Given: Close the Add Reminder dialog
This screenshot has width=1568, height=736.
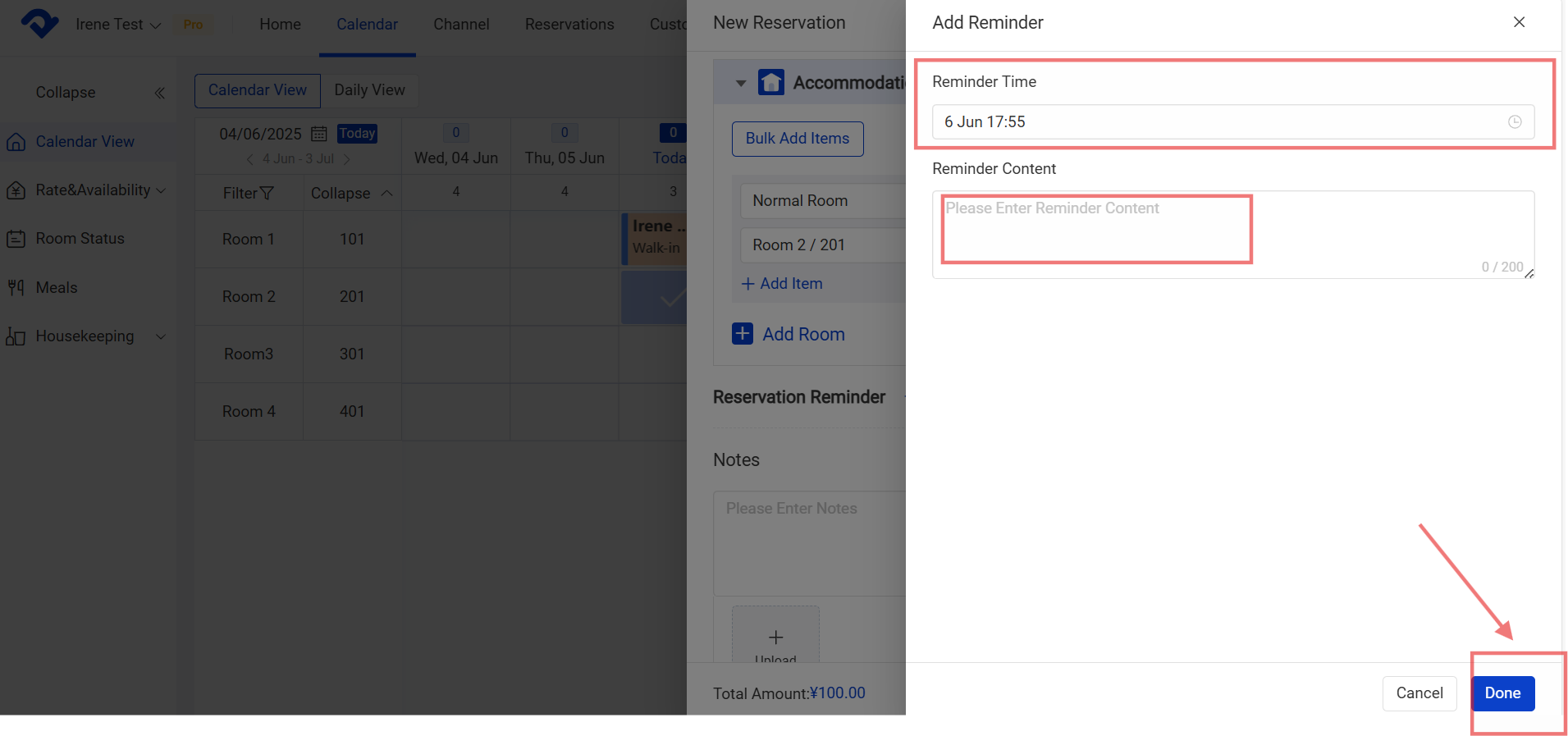Looking at the screenshot, I should 1519,22.
